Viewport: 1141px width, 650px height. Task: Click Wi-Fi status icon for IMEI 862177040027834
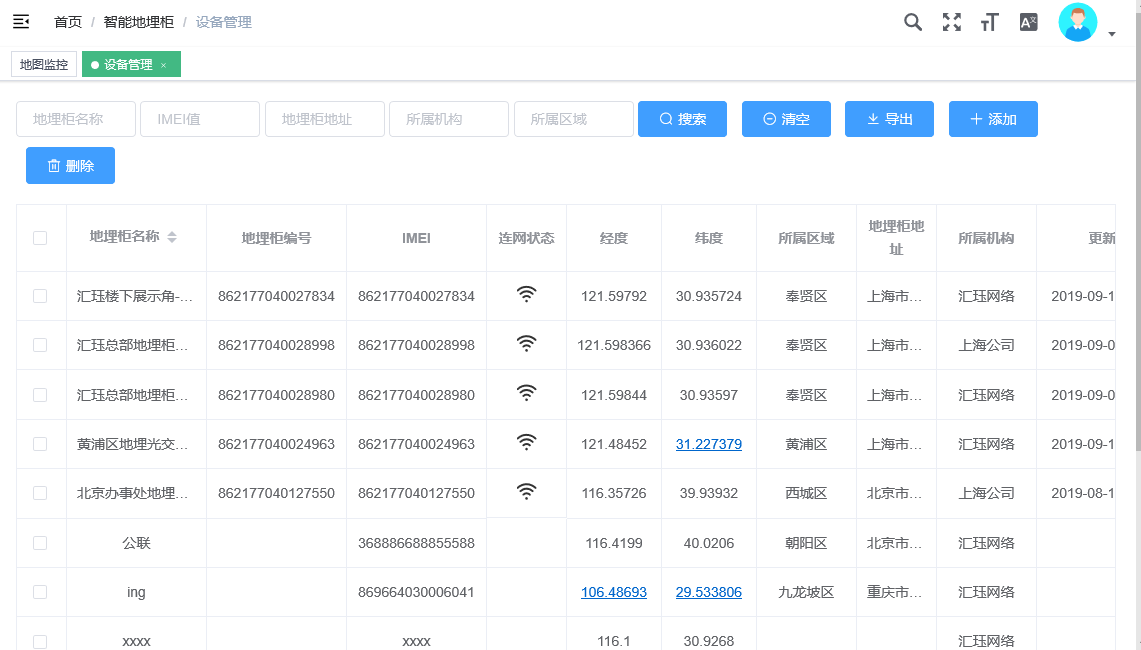click(526, 295)
